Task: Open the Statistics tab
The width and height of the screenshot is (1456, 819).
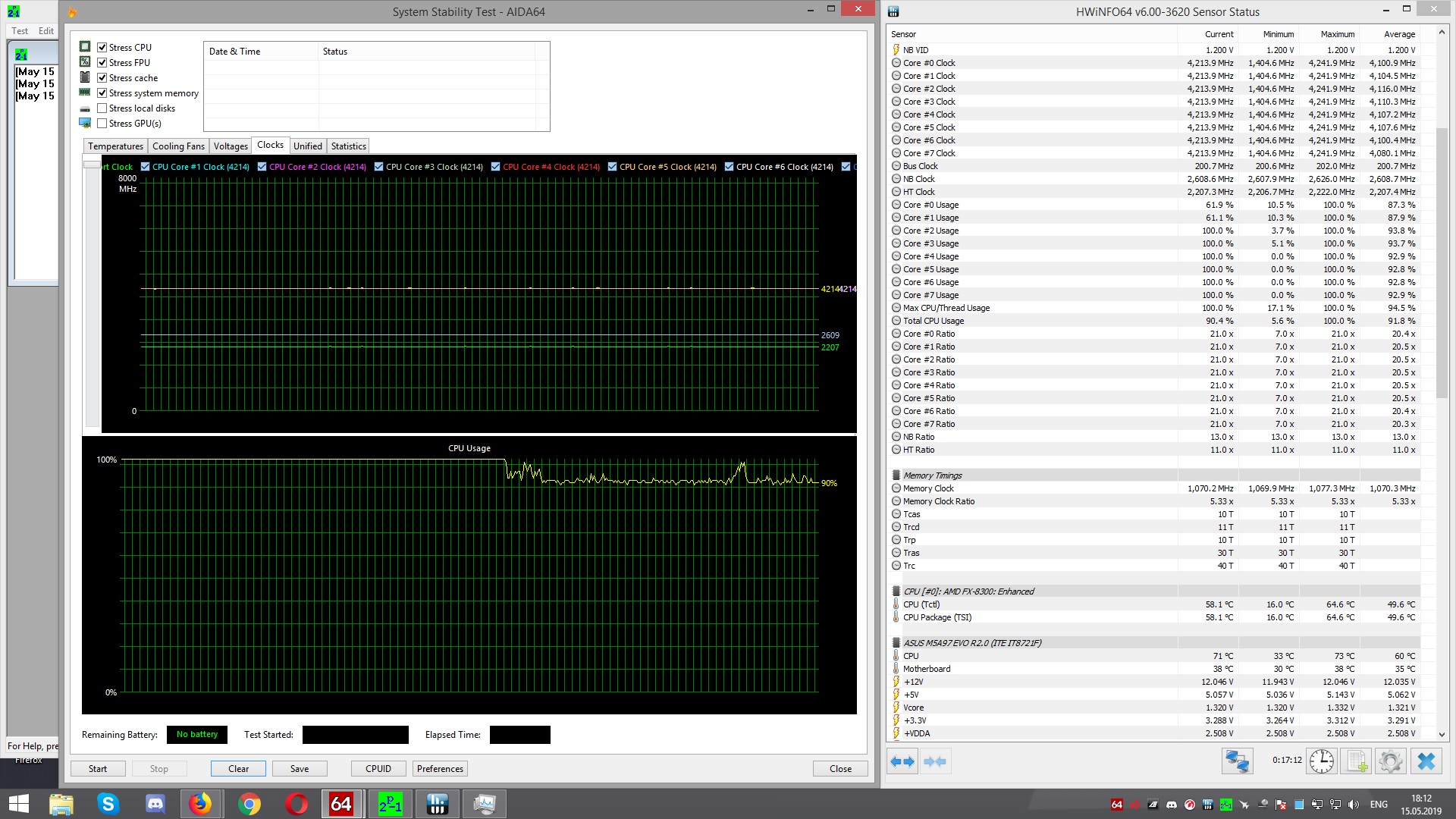Action: pos(348,146)
